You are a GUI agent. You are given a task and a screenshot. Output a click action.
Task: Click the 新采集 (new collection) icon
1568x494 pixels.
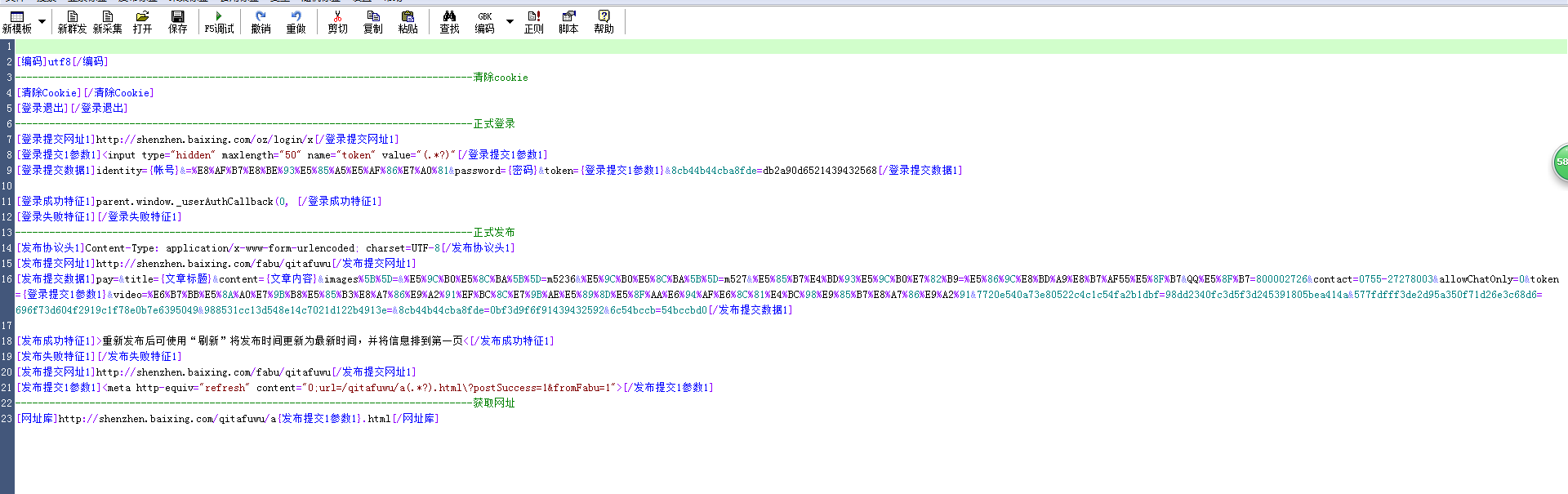[107, 21]
